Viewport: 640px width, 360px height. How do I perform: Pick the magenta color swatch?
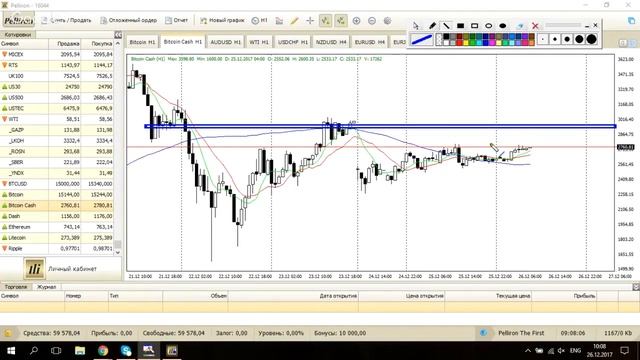pos(492,43)
